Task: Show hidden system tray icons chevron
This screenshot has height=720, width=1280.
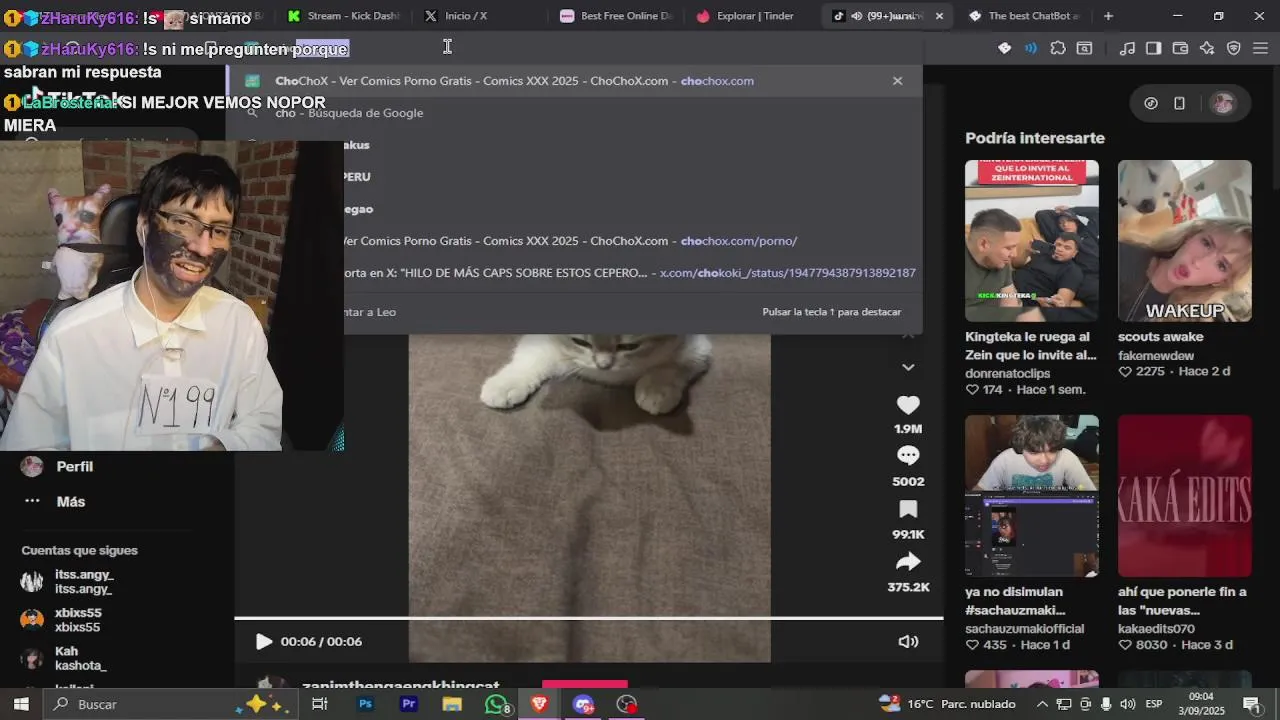Action: click(1042, 704)
